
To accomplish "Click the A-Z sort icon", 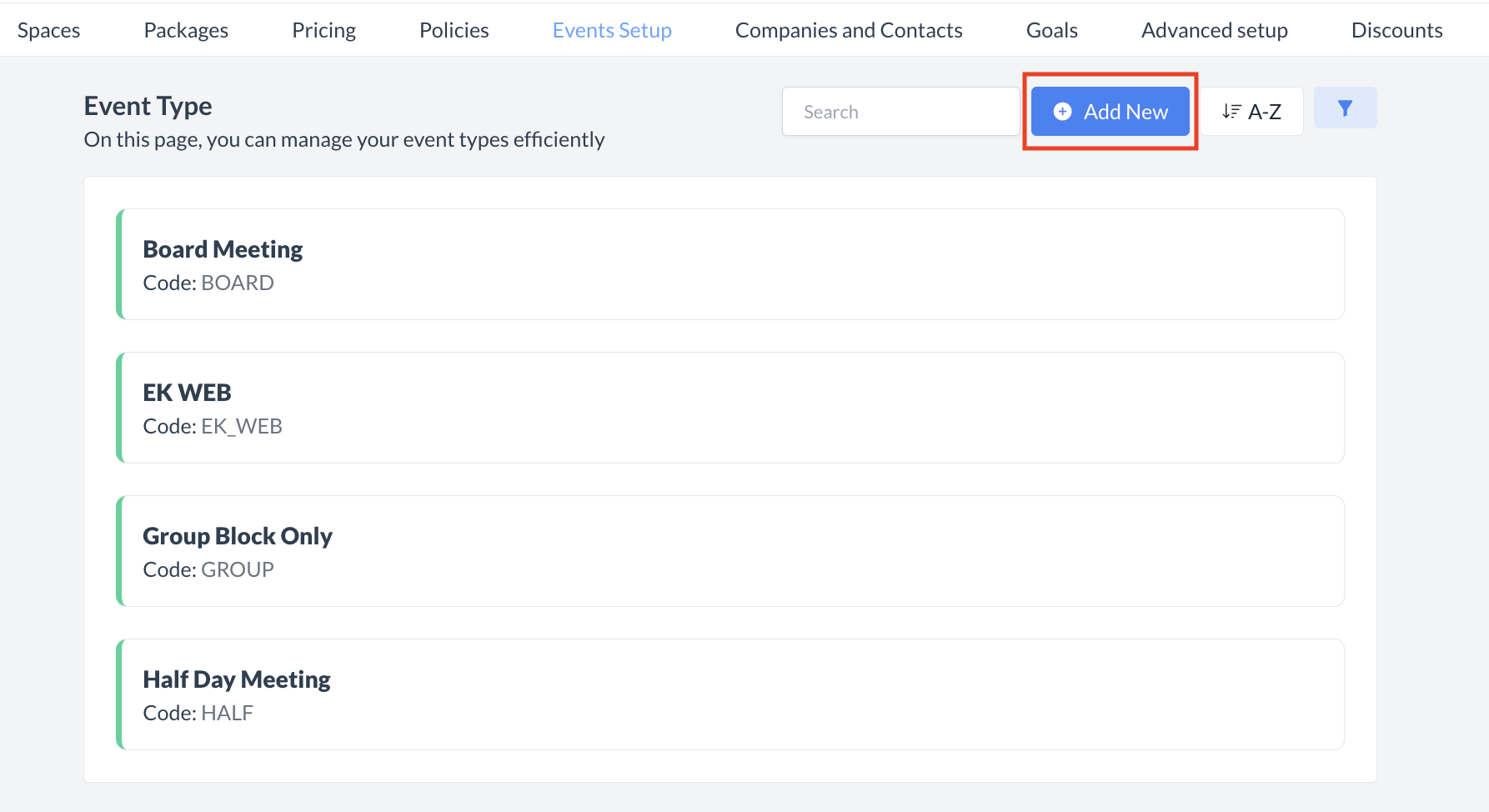I will point(1233,110).
